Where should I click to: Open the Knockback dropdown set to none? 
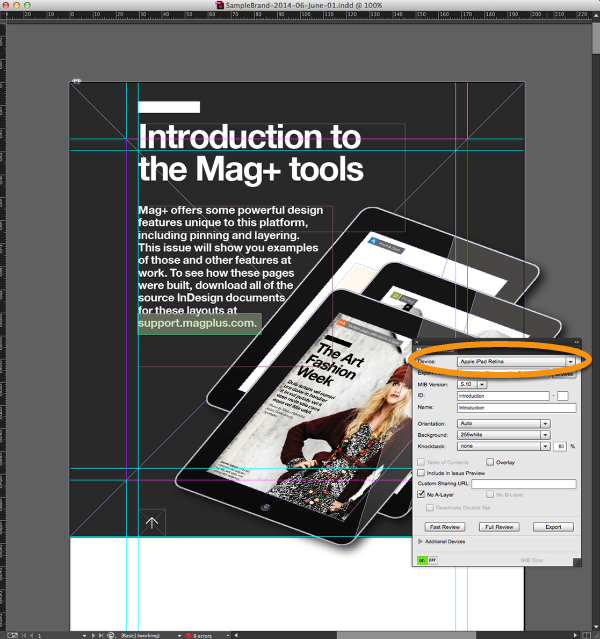pyautogui.click(x=504, y=446)
